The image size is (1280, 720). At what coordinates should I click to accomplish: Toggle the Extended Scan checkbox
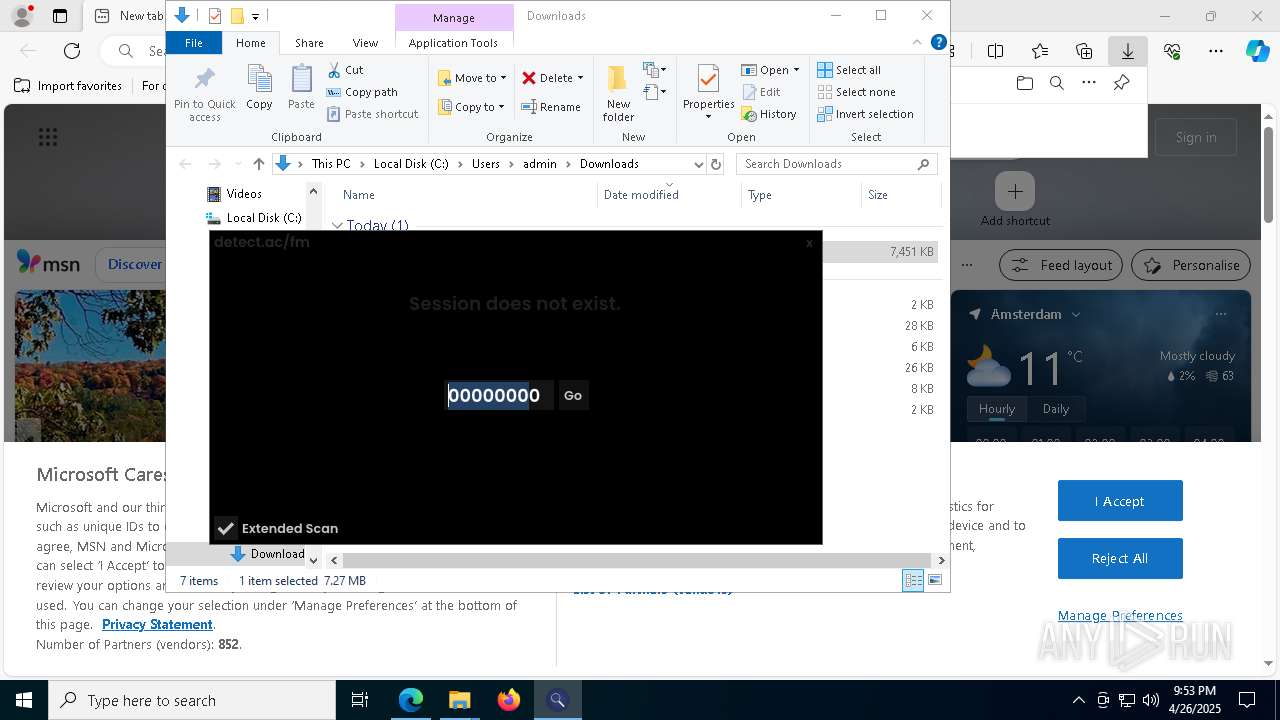click(x=226, y=528)
